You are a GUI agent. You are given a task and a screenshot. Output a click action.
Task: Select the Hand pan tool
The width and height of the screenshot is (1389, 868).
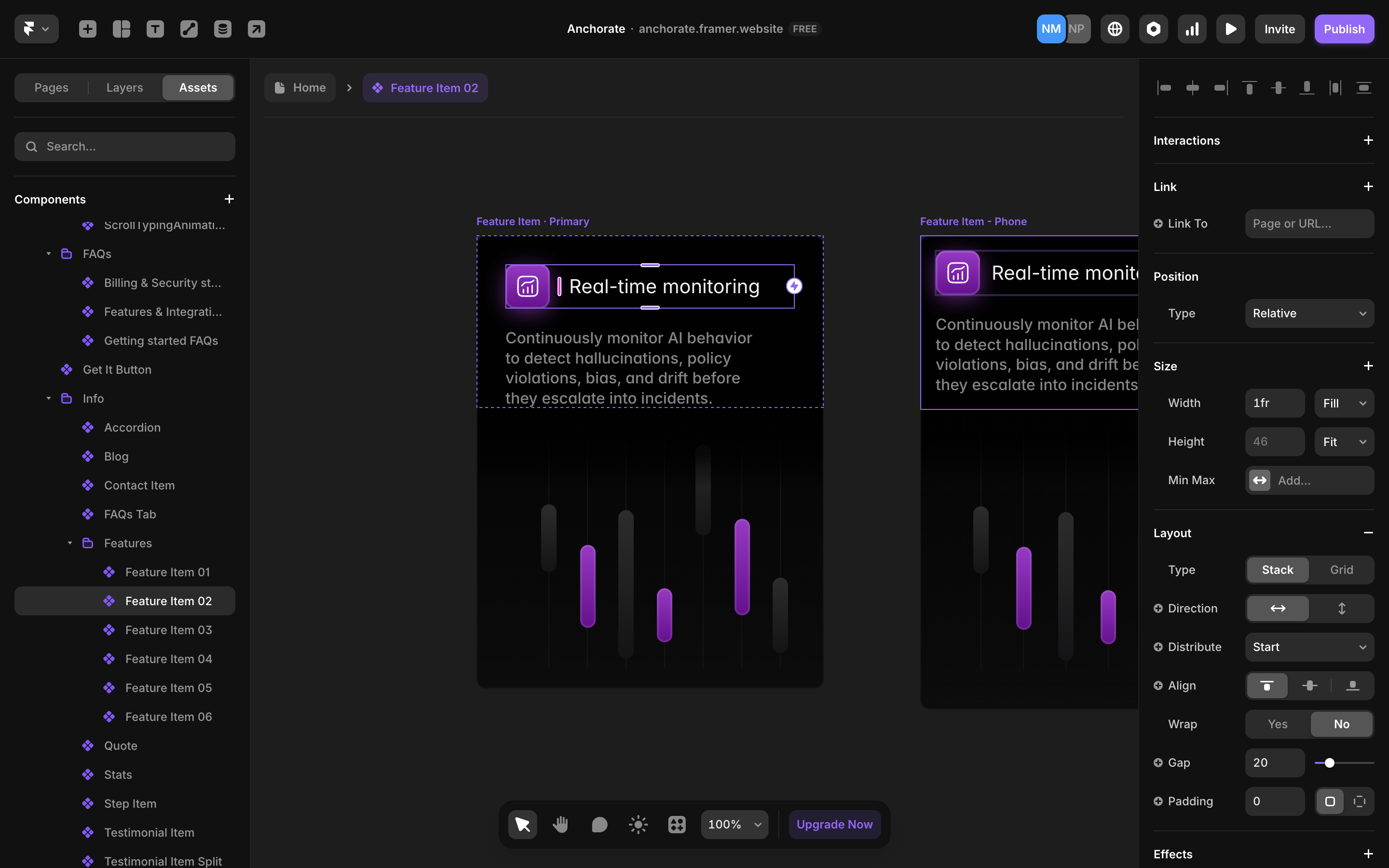tap(561, 825)
